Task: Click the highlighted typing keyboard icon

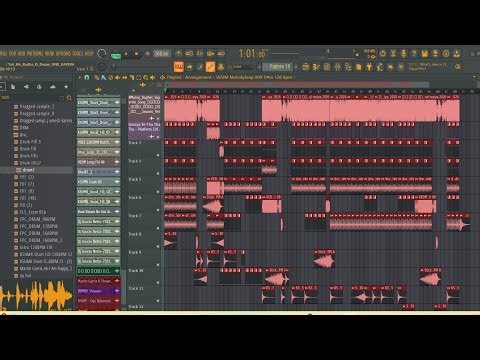Action: click(179, 67)
